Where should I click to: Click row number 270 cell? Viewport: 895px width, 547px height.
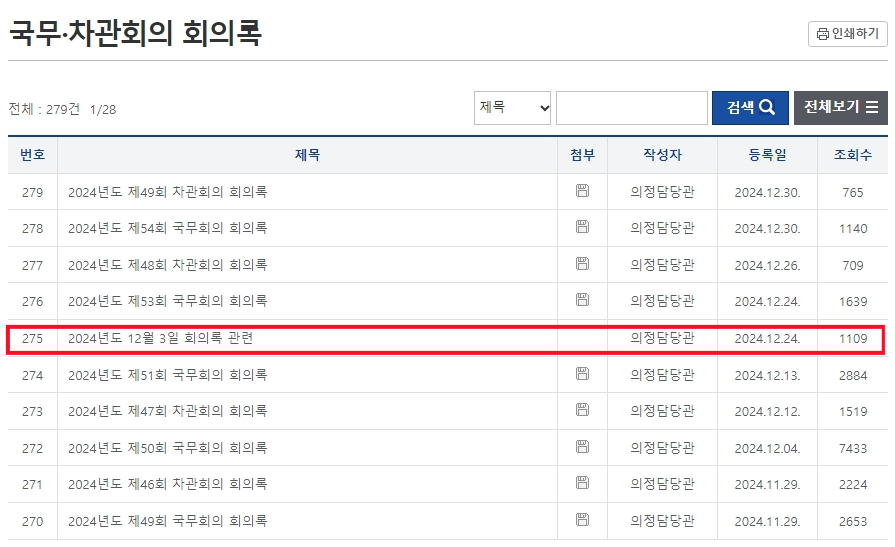click(33, 521)
